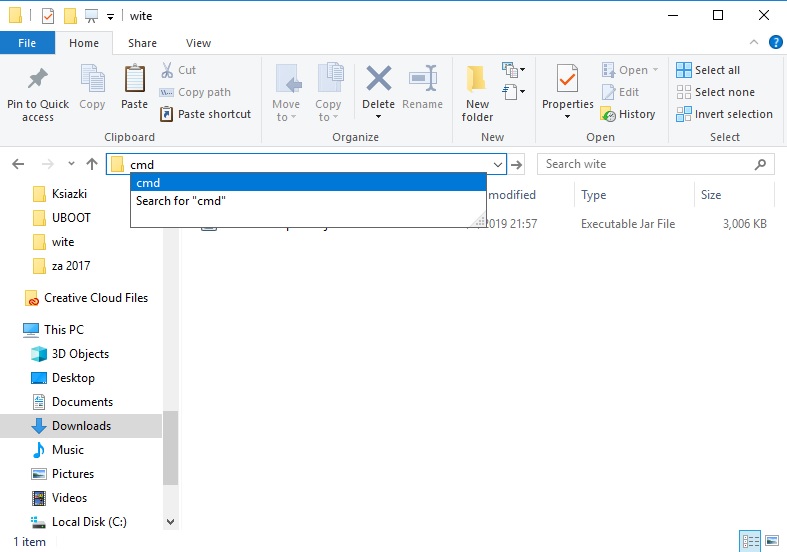787x552 pixels.
Task: Expand the Properties dropdown arrow
Action: (568, 117)
